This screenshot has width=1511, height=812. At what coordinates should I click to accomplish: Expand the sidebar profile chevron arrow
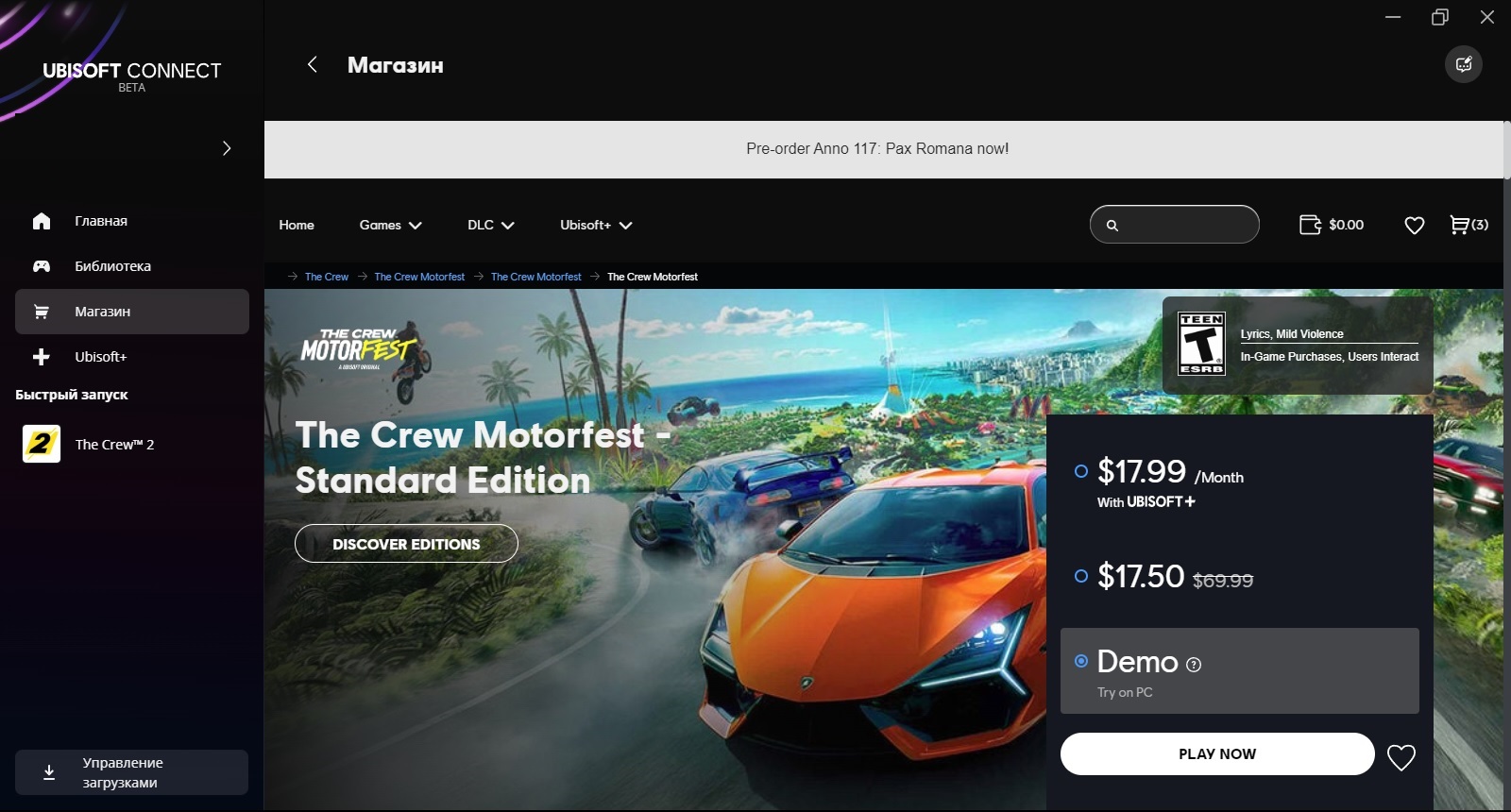[x=227, y=148]
